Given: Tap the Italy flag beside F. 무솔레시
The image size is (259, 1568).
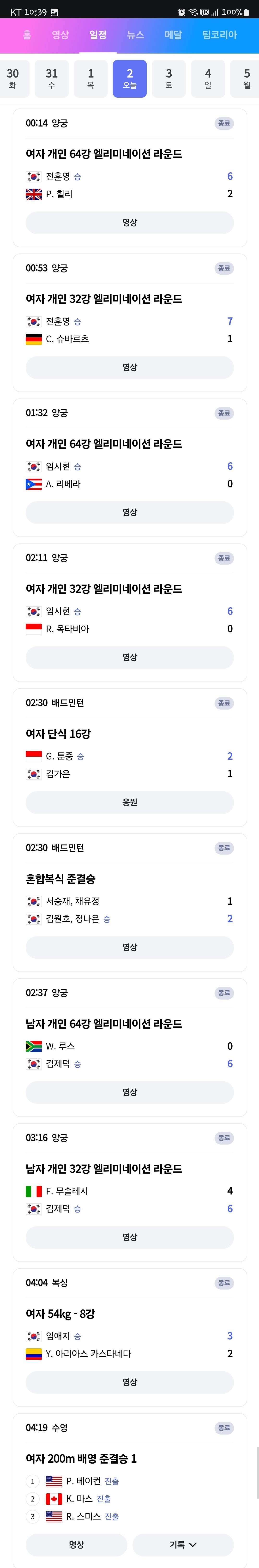Looking at the screenshot, I should pyautogui.click(x=33, y=1191).
